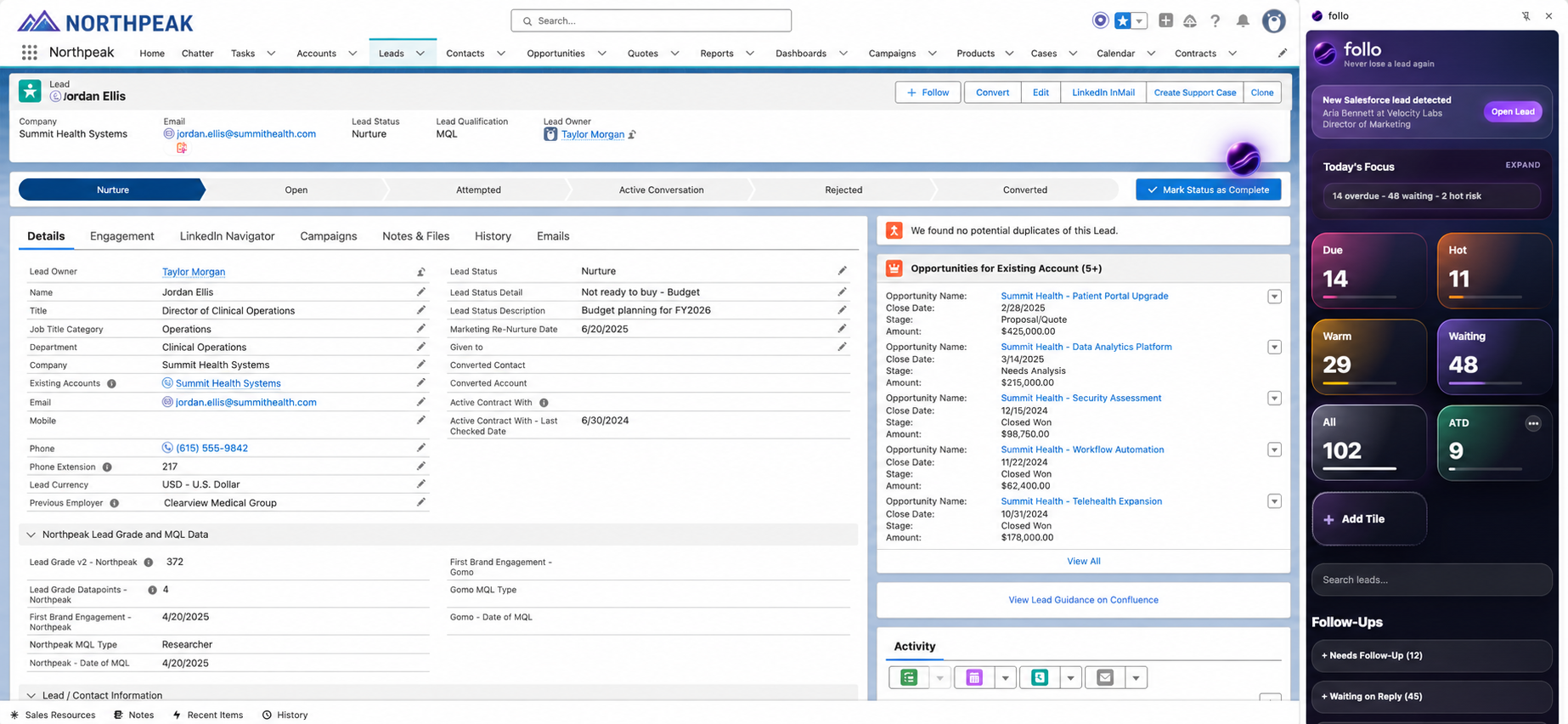This screenshot has height=724, width=1568.
Task: Switch to the Emails tab
Action: (553, 236)
